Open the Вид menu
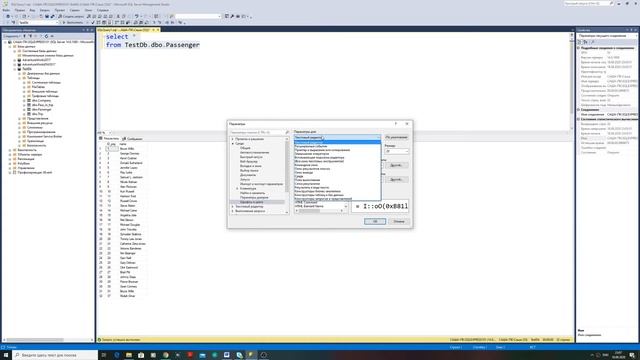Image resolution: width=640 pixels, height=360 pixels. [x=32, y=10]
